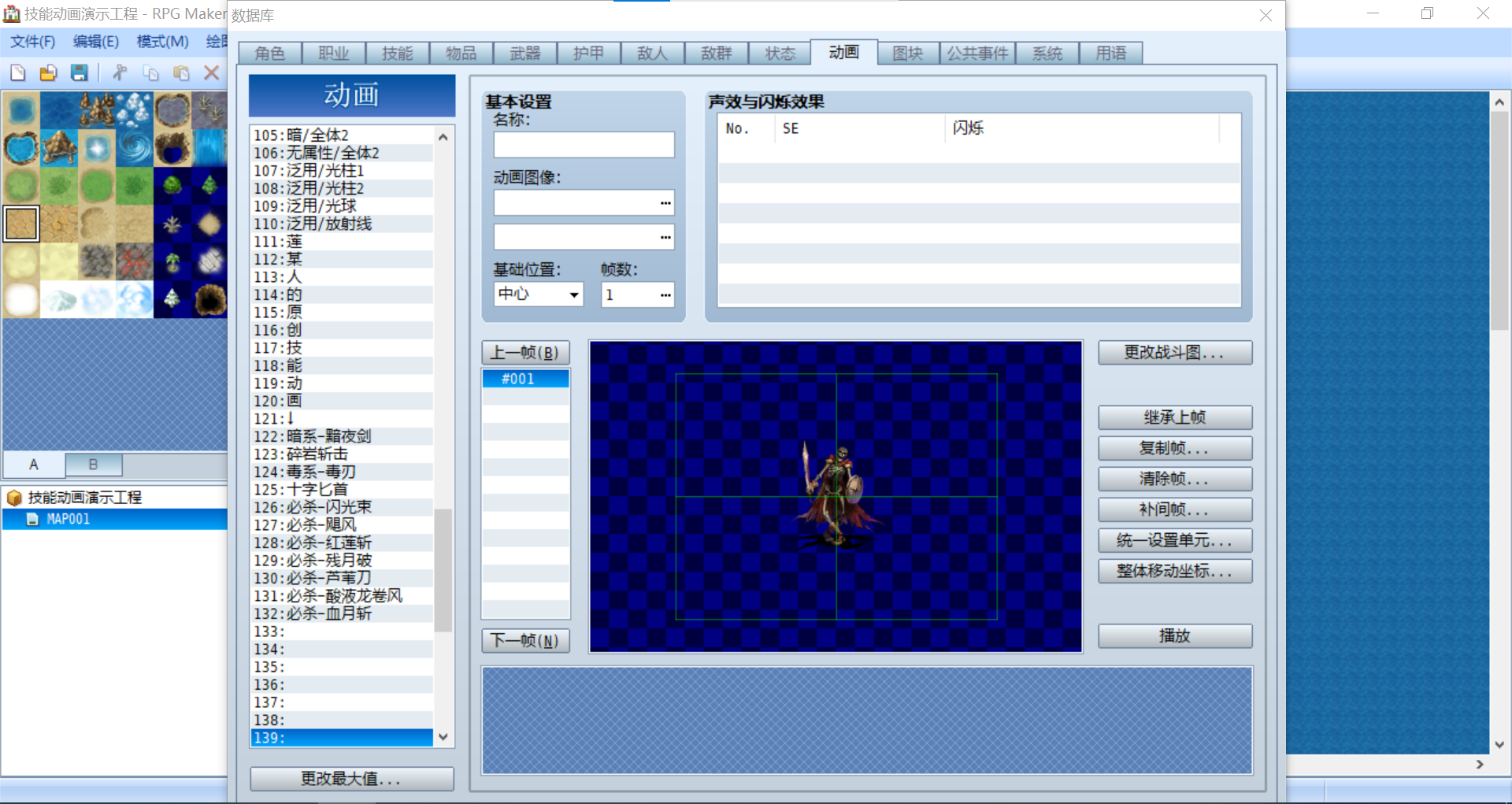Screen dimensions: 1512x804
Task: Select 技能动画演示工程 project root in tree
Action: click(x=84, y=498)
